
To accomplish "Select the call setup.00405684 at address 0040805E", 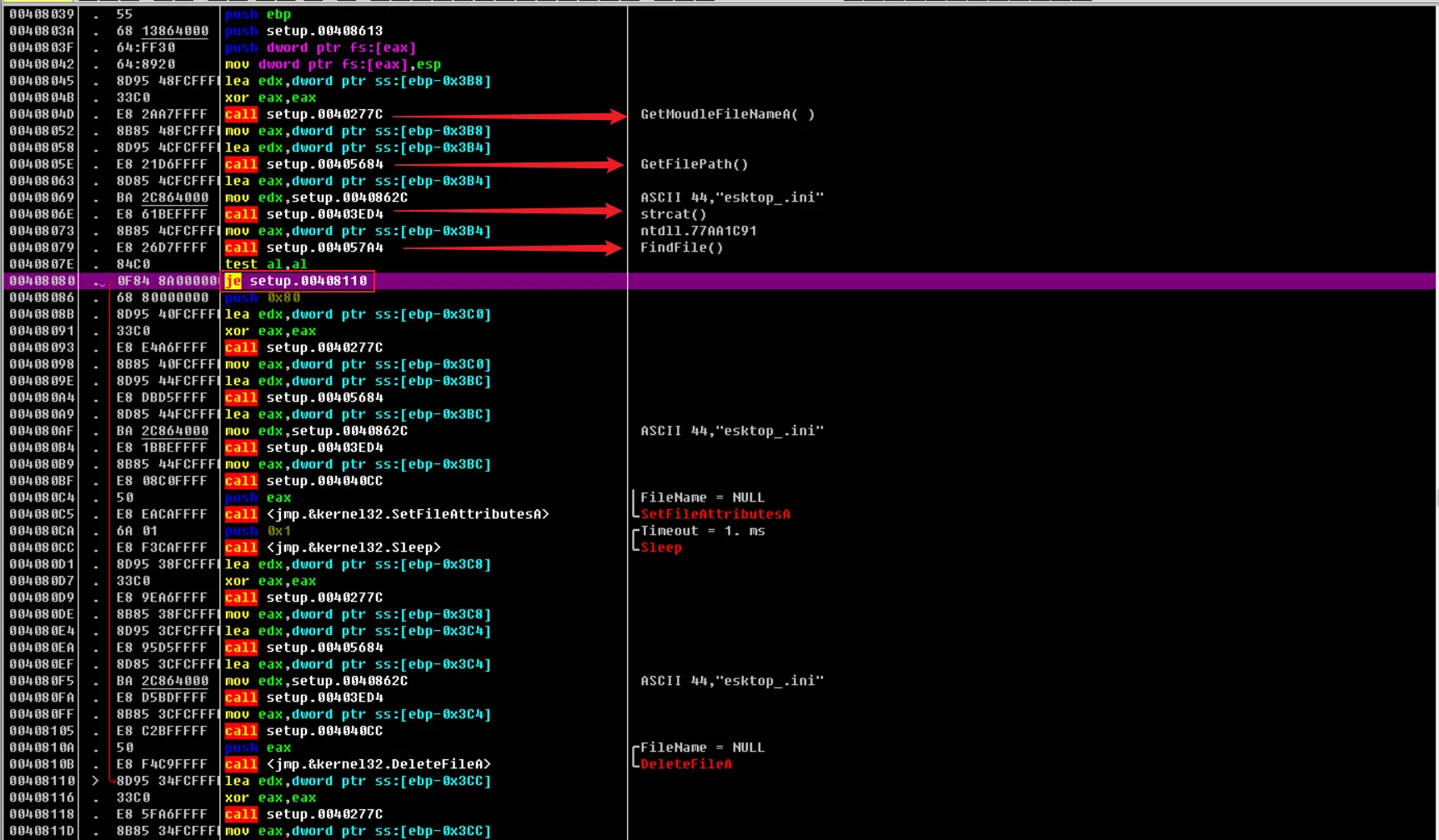I will coord(303,164).
